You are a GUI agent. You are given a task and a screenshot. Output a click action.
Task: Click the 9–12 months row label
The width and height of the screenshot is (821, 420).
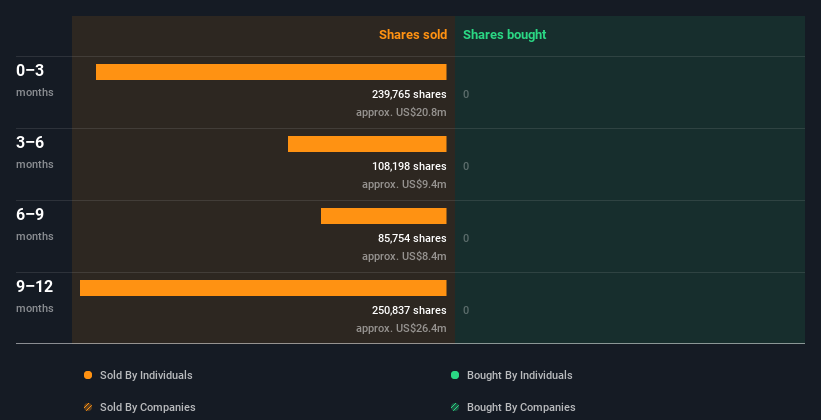point(34,294)
